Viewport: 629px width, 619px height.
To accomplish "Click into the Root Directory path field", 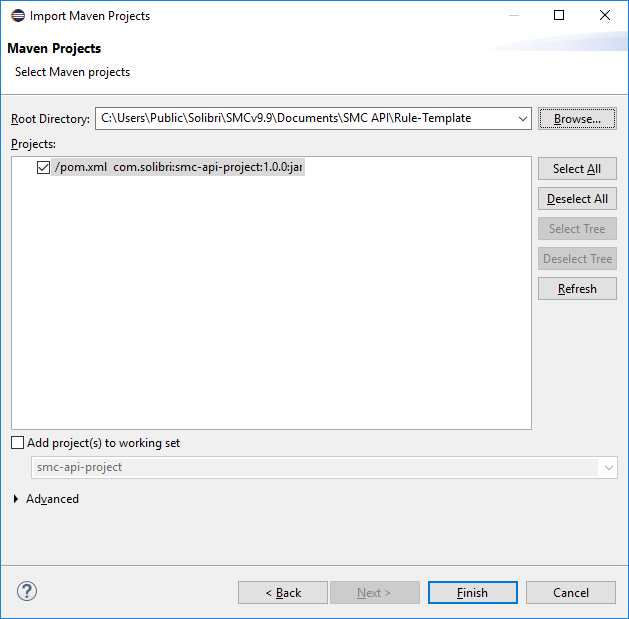I will (x=300, y=119).
